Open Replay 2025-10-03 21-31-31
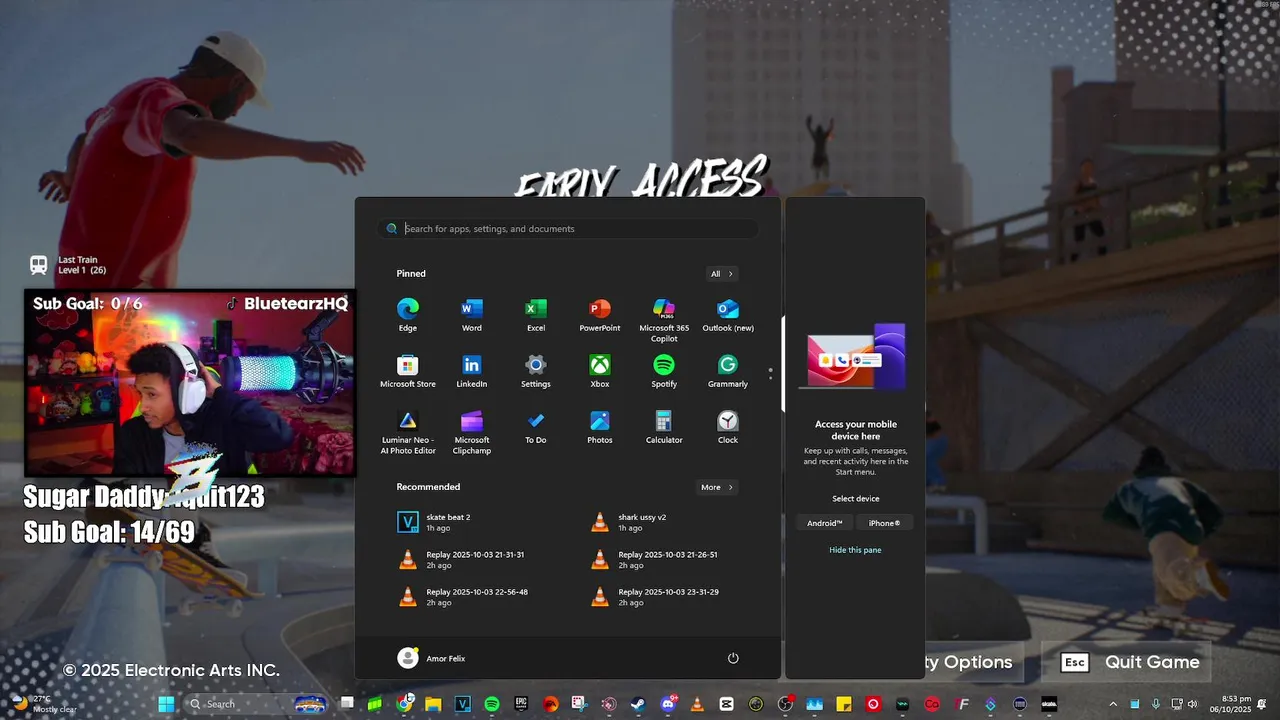 (x=461, y=559)
